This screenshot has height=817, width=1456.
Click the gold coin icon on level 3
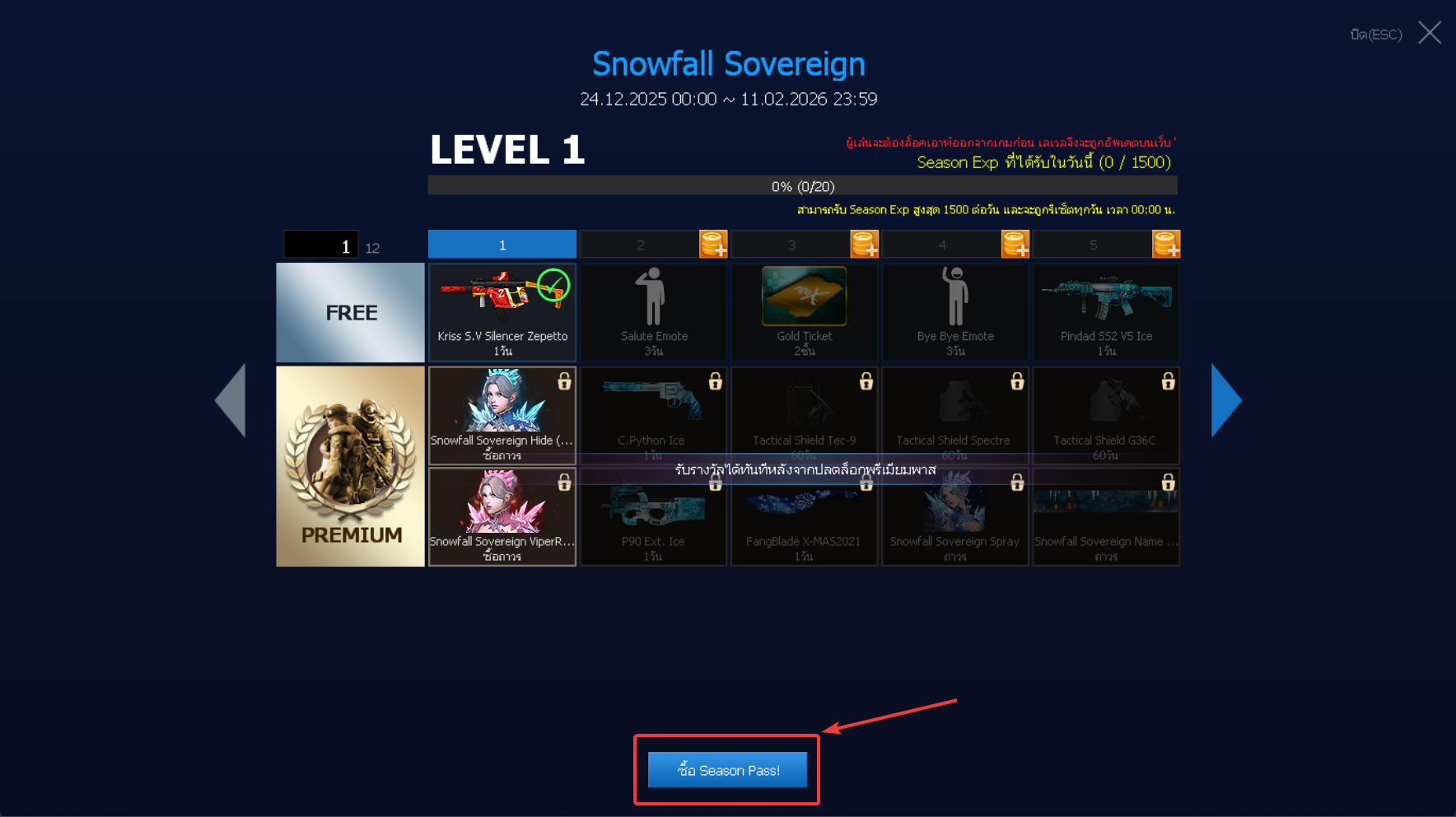(864, 244)
